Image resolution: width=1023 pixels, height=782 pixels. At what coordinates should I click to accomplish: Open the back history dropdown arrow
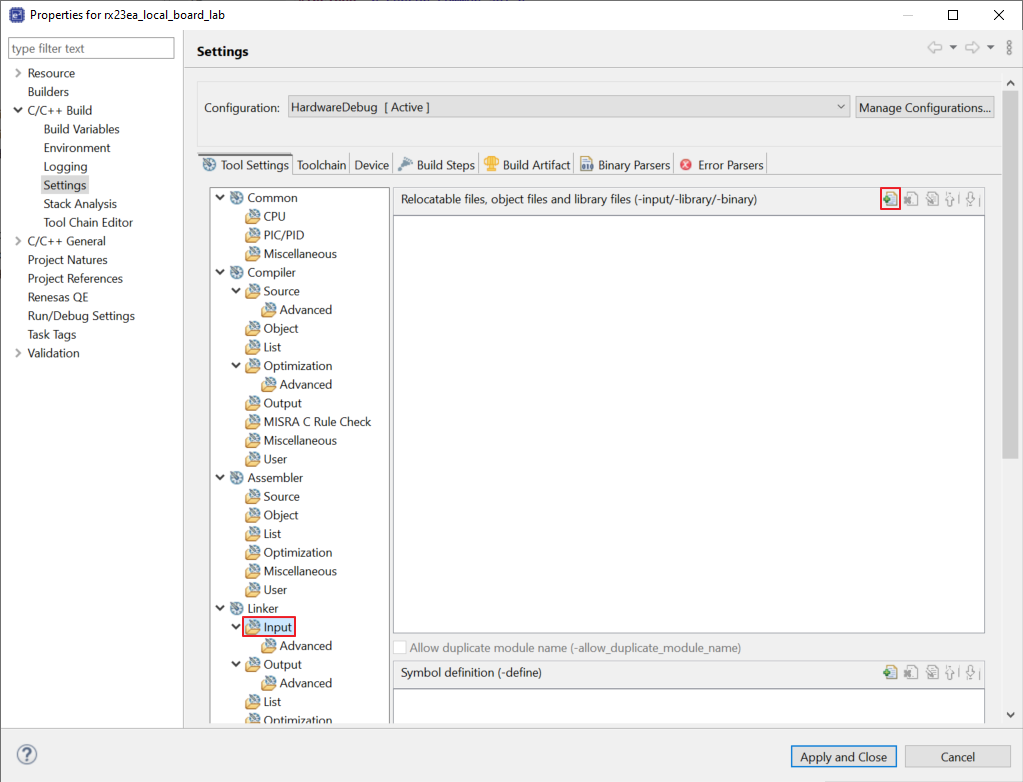coord(953,48)
